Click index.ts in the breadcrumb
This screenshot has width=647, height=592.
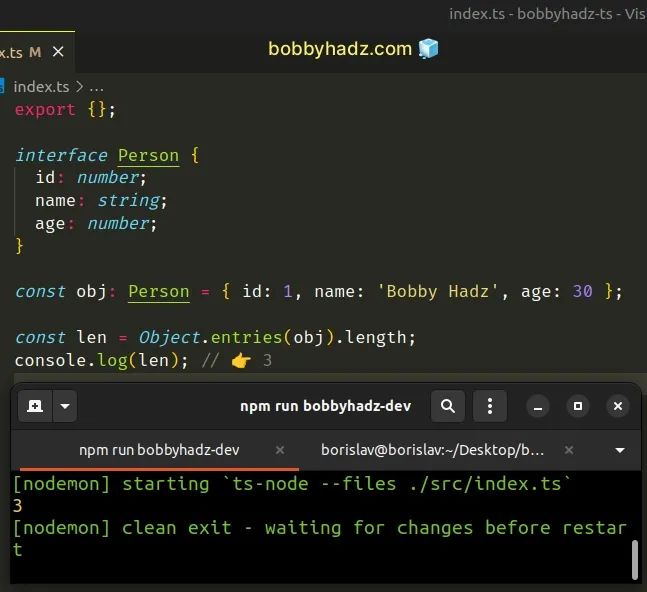(x=41, y=87)
